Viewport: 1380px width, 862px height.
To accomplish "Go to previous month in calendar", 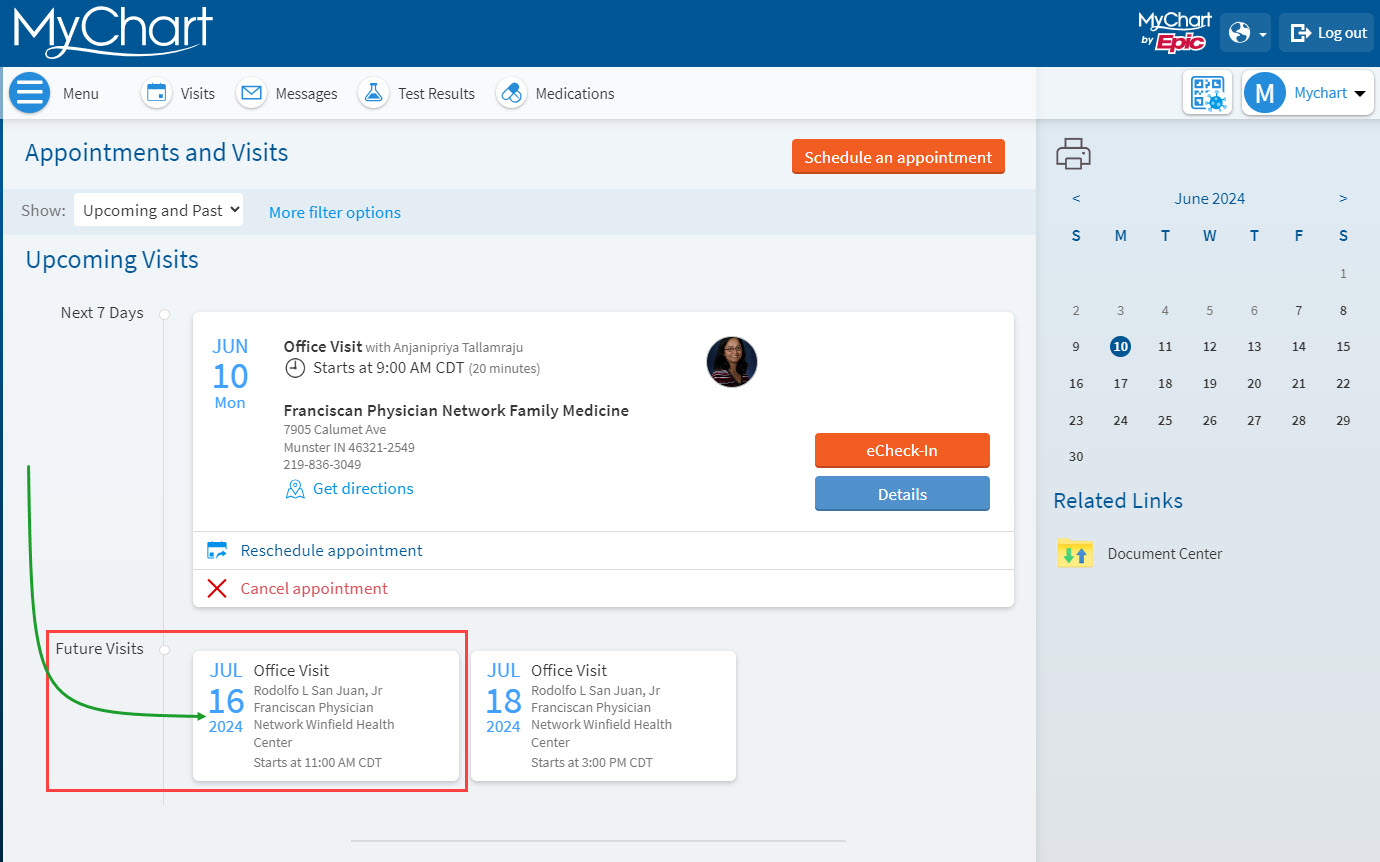I will point(1076,198).
